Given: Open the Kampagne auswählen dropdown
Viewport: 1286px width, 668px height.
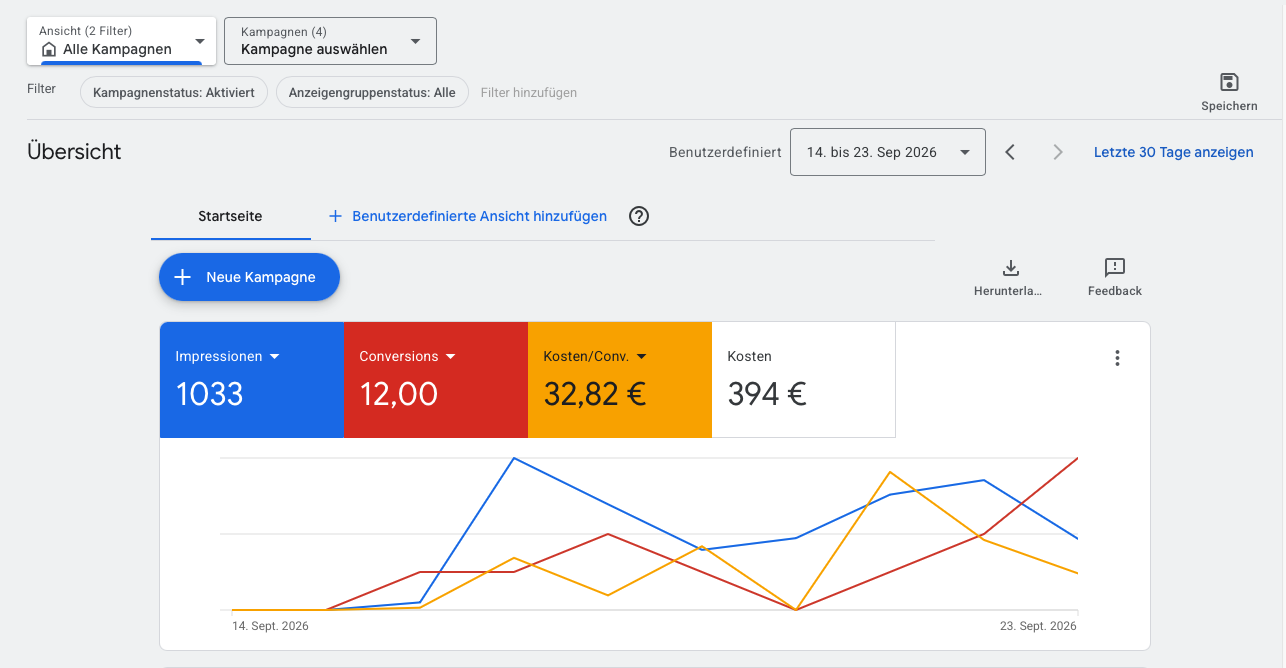Looking at the screenshot, I should coord(330,41).
